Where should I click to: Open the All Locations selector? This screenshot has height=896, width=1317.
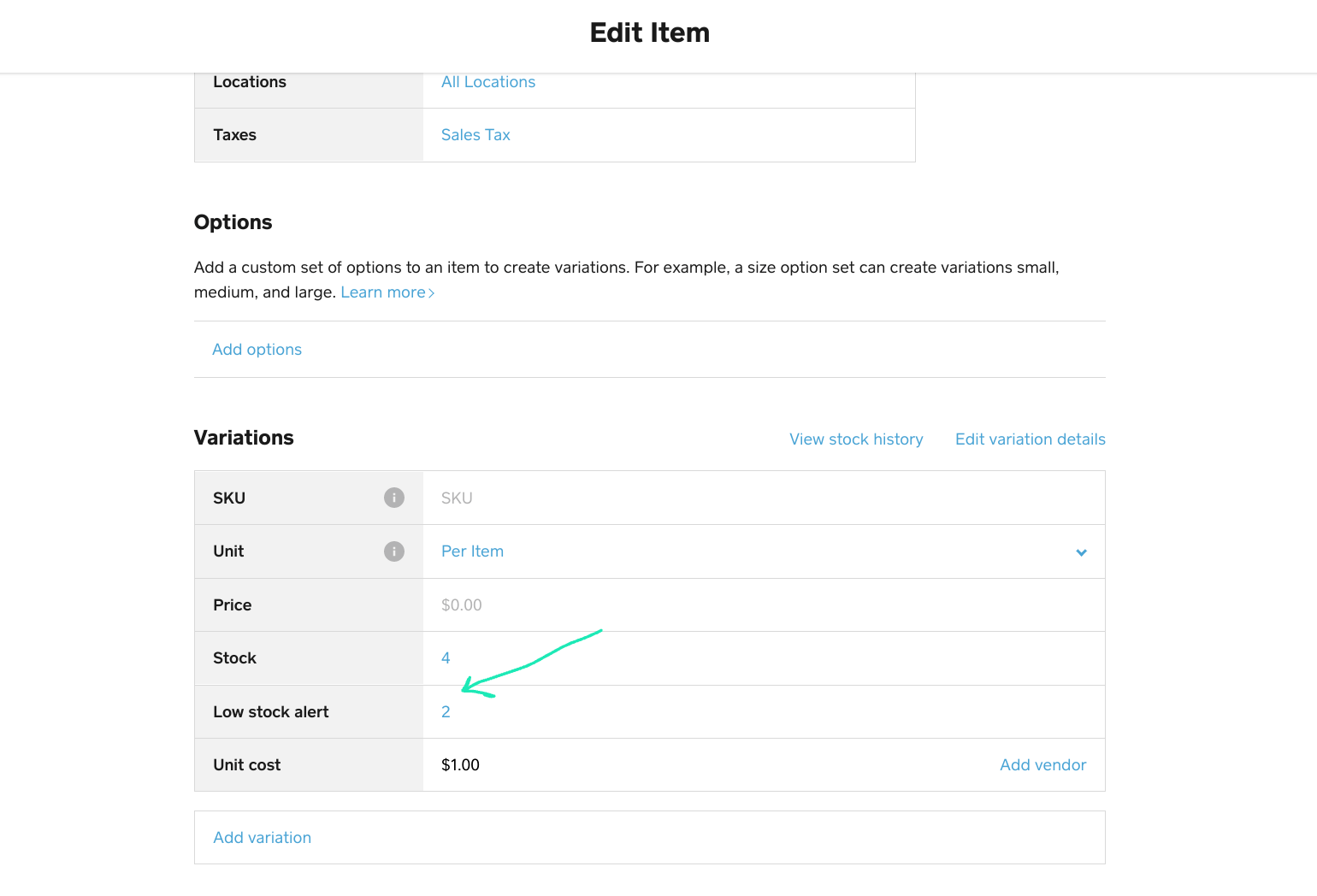[488, 82]
